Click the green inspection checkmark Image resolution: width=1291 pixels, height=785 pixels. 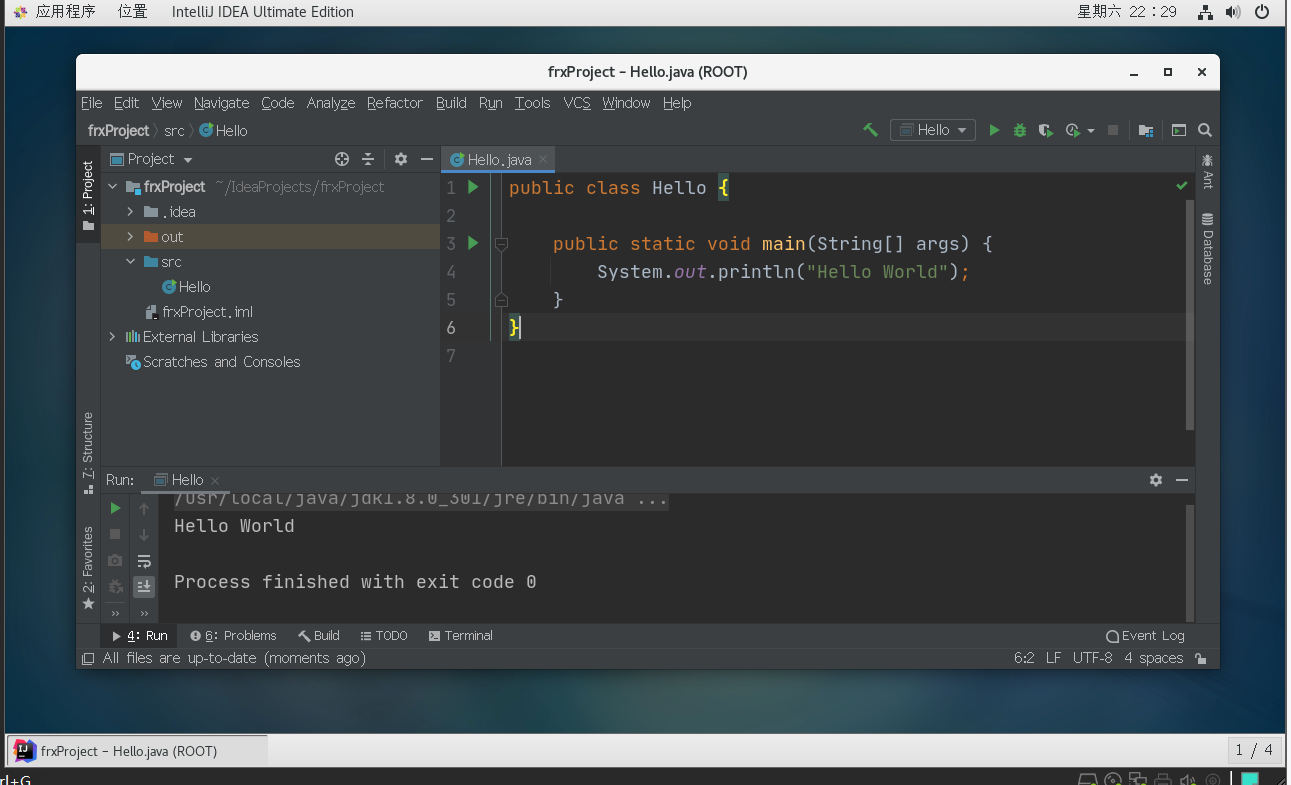click(x=1182, y=186)
